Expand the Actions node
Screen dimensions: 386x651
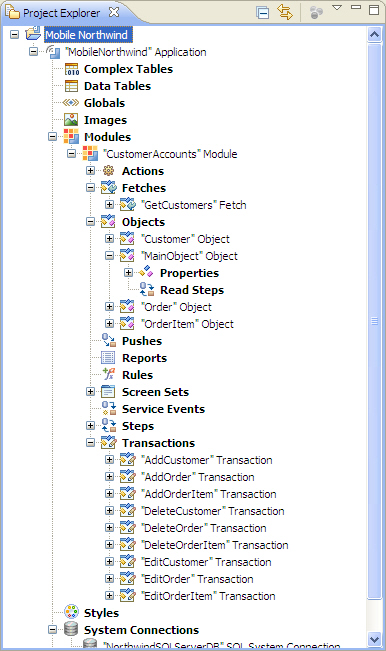coord(90,171)
